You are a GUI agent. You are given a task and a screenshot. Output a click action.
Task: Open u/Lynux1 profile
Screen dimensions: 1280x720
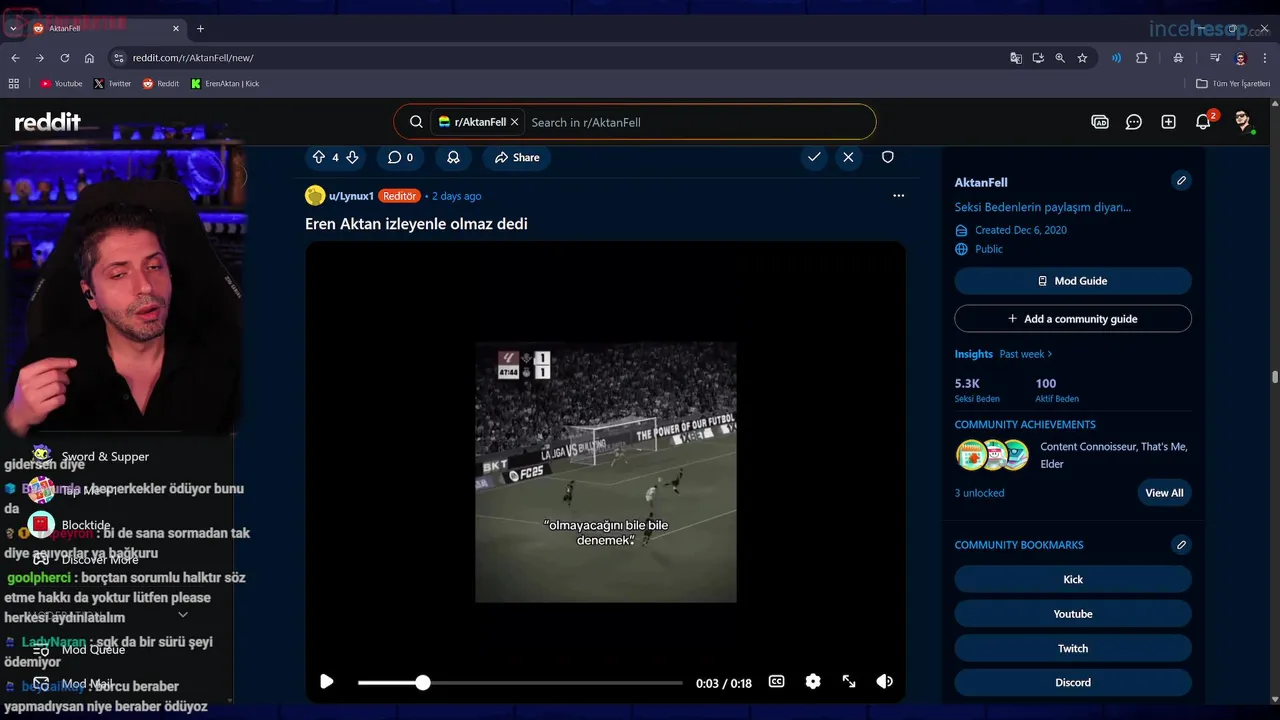click(x=351, y=196)
